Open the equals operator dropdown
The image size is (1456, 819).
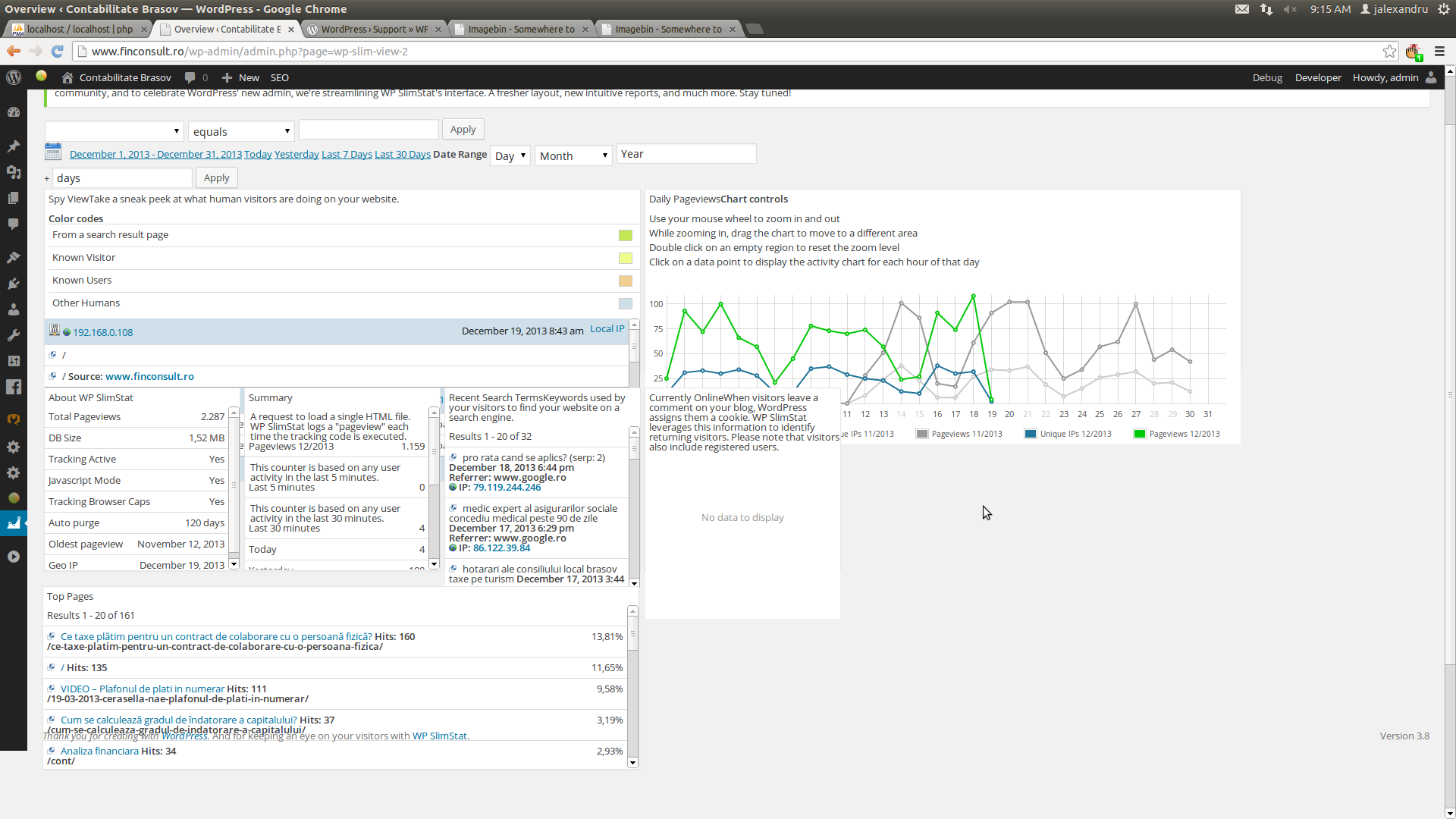tap(241, 131)
